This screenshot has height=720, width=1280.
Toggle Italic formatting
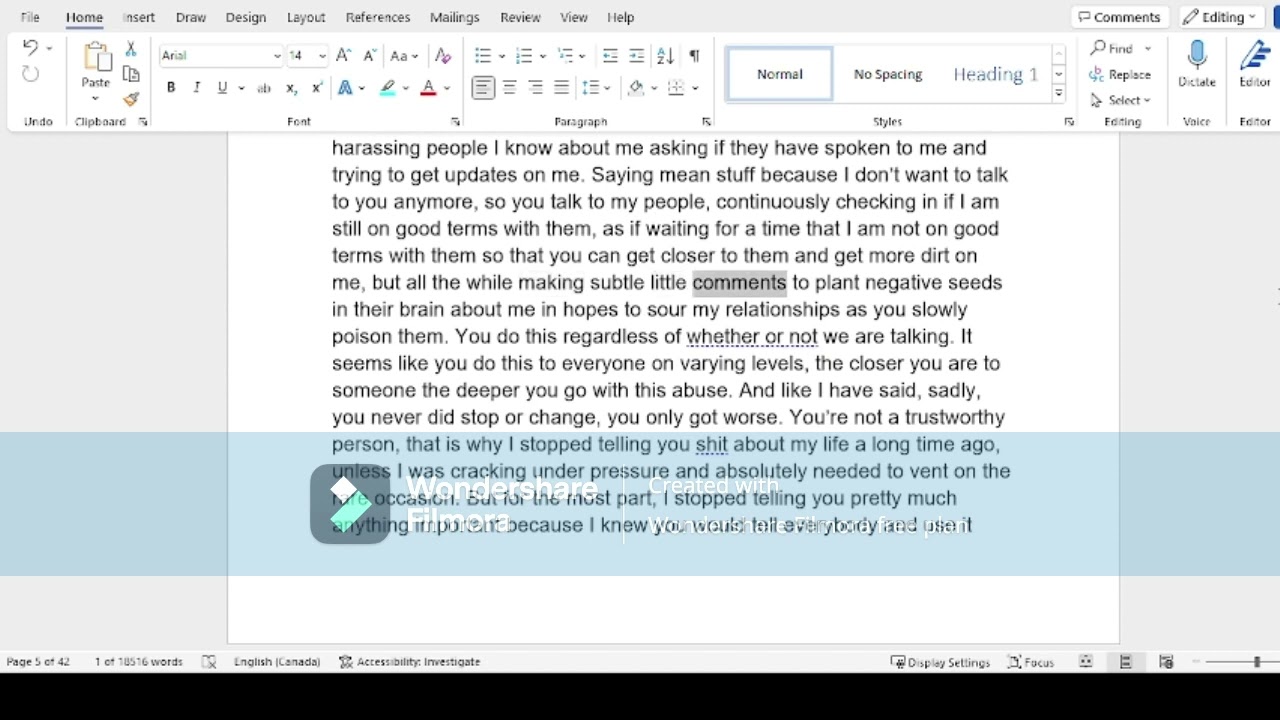(x=196, y=88)
